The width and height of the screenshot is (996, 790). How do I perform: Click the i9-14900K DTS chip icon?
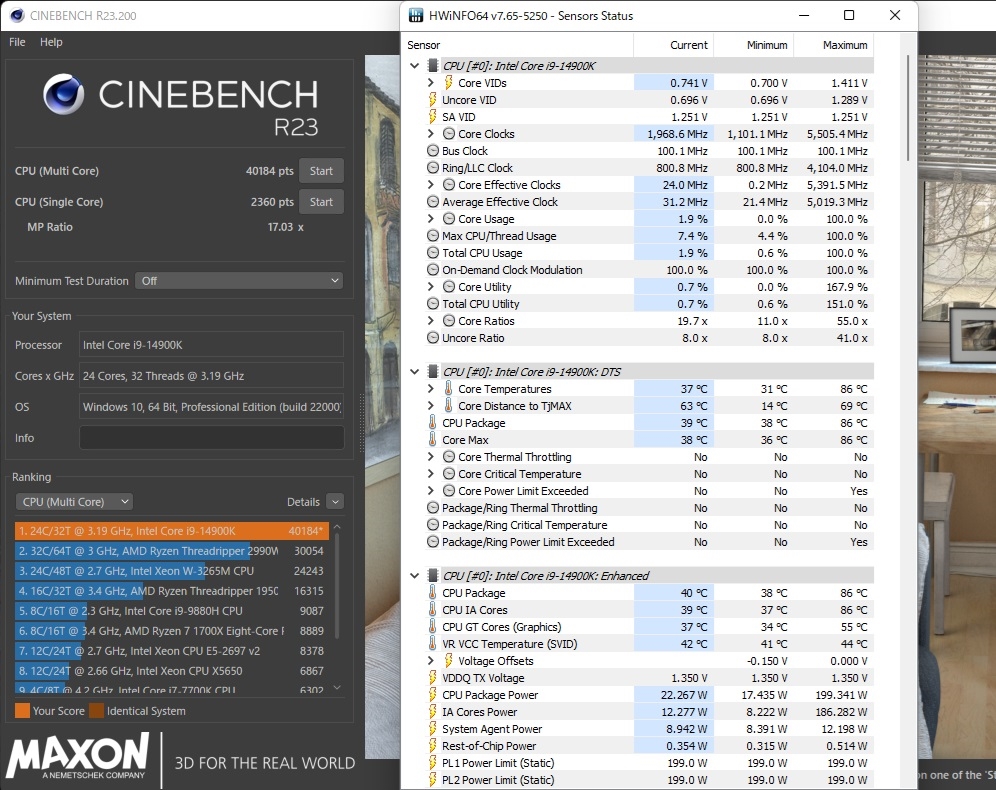pos(433,372)
